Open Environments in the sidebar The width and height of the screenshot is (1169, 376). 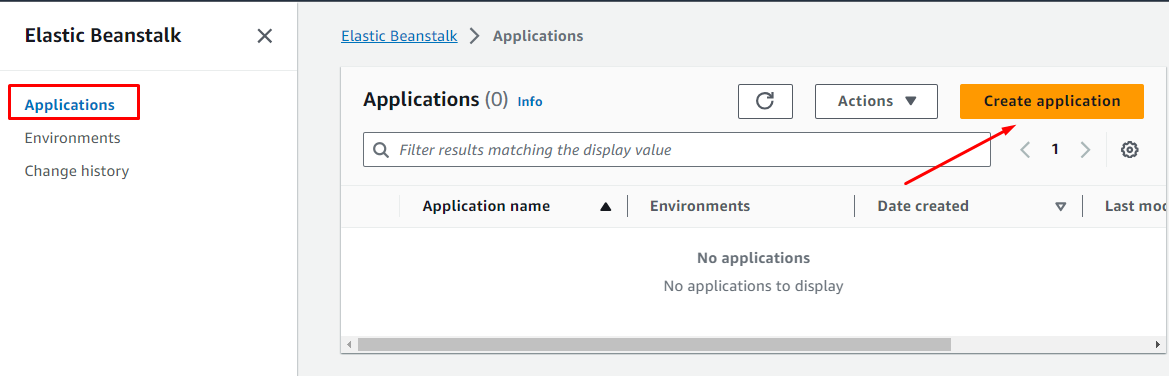[x=72, y=138]
